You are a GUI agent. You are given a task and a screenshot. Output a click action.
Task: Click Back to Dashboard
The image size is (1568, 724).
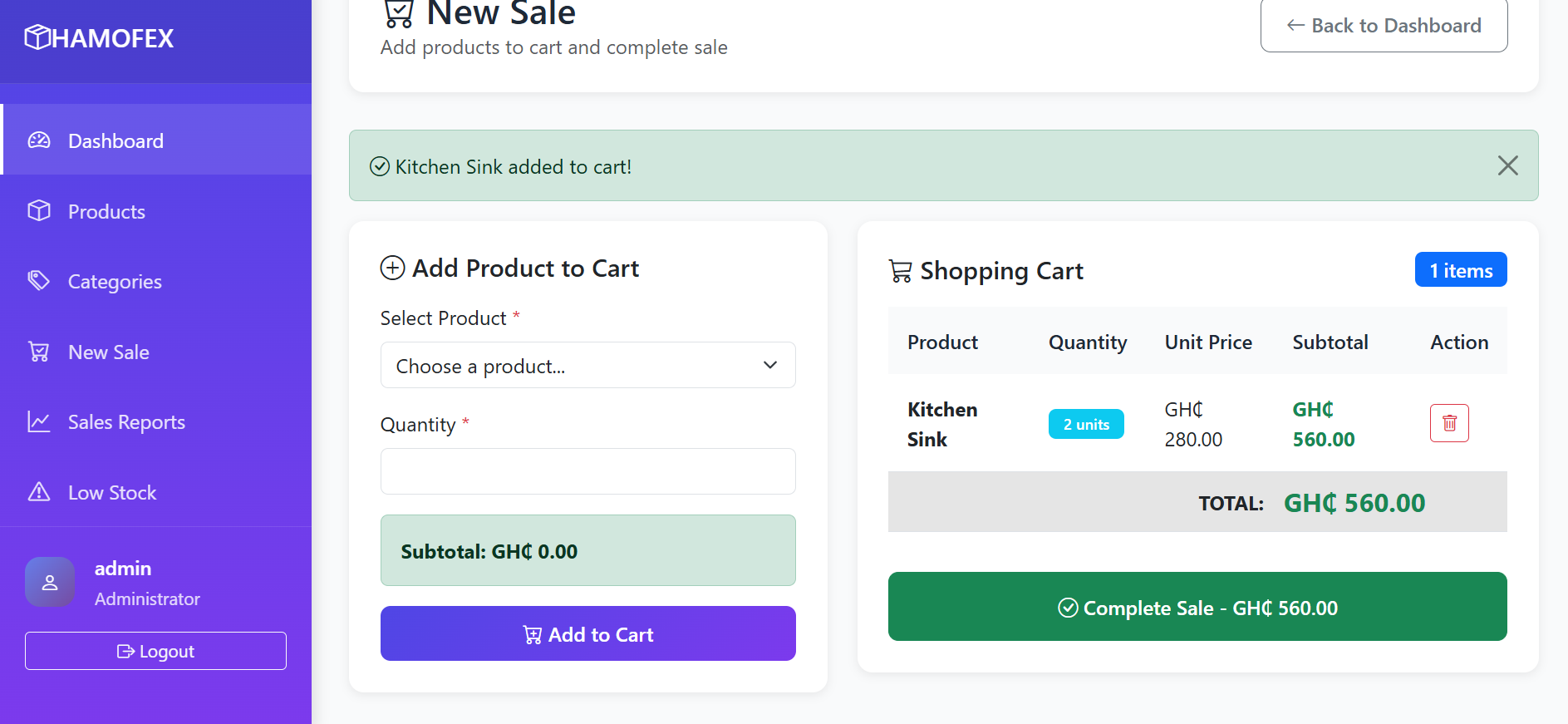(x=1384, y=25)
